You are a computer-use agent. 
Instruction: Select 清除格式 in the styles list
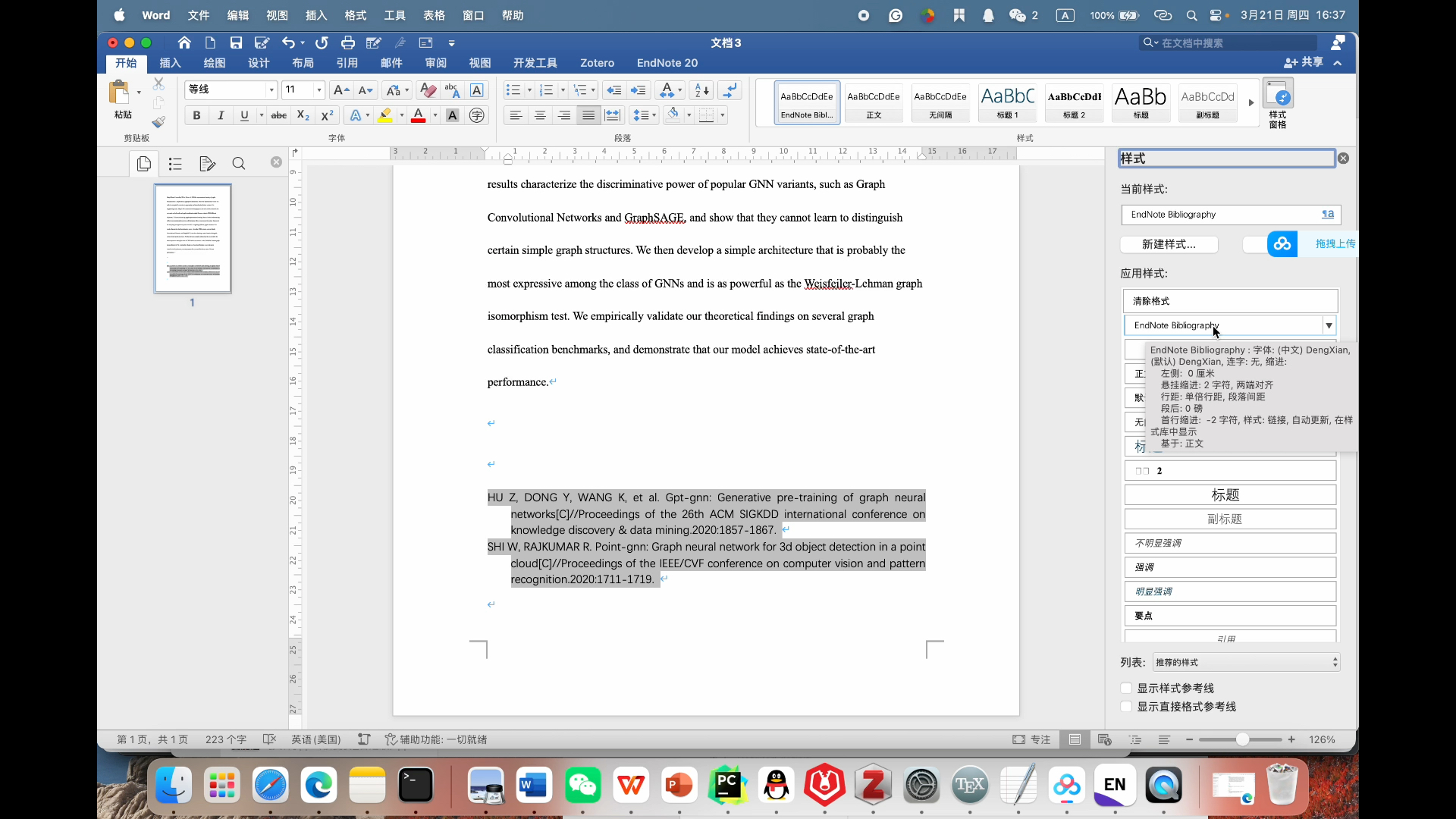[x=1229, y=301]
